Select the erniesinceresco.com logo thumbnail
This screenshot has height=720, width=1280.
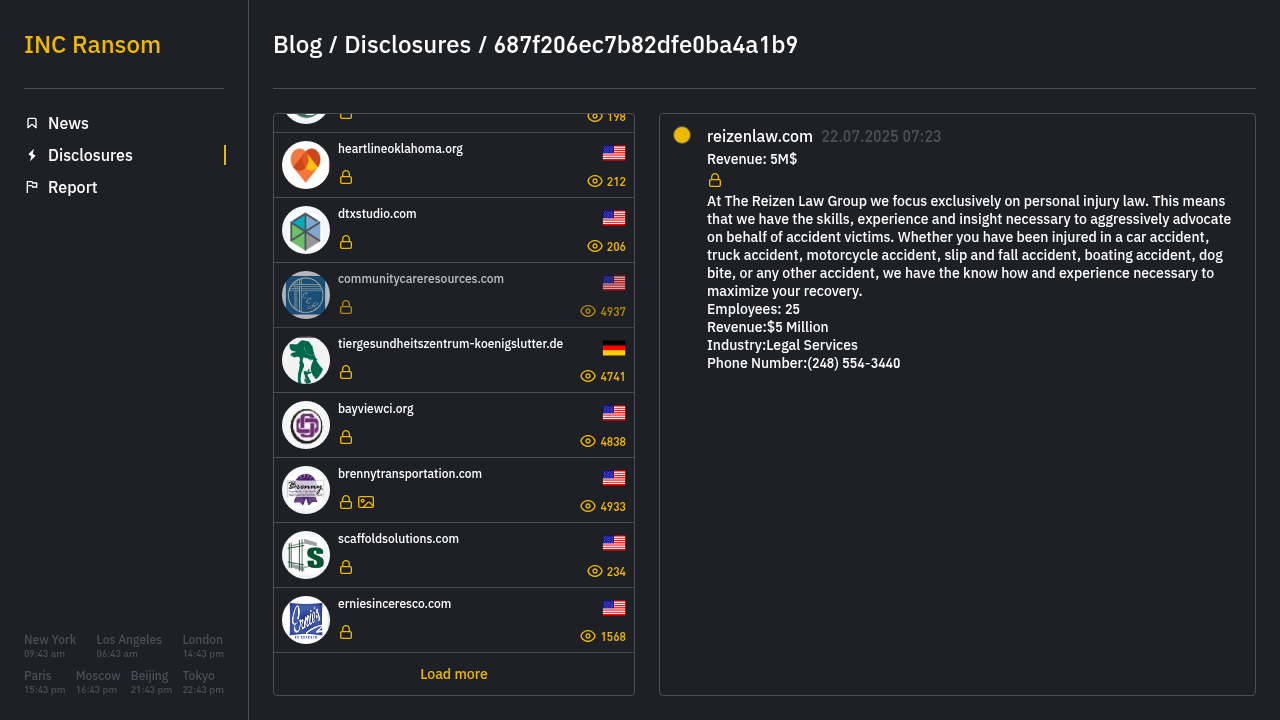point(306,620)
